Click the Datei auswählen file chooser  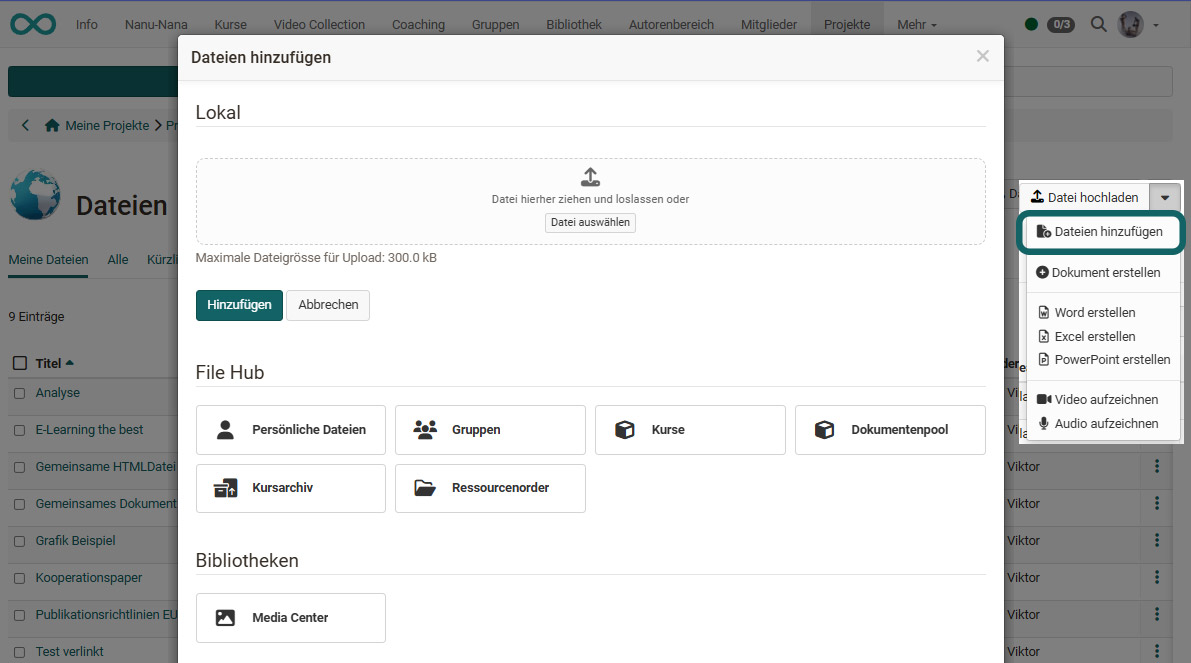tap(590, 222)
